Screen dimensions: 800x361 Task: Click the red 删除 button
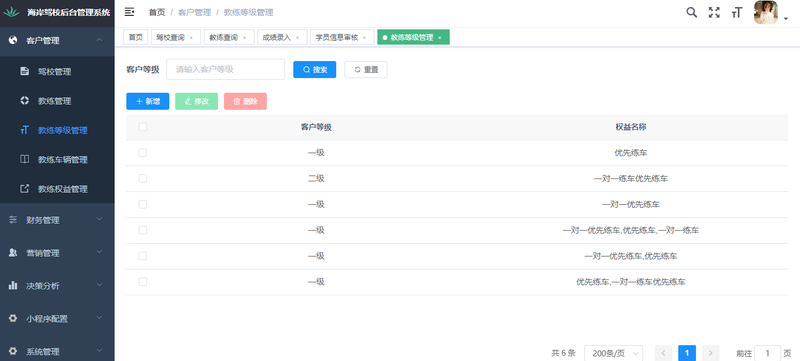245,101
